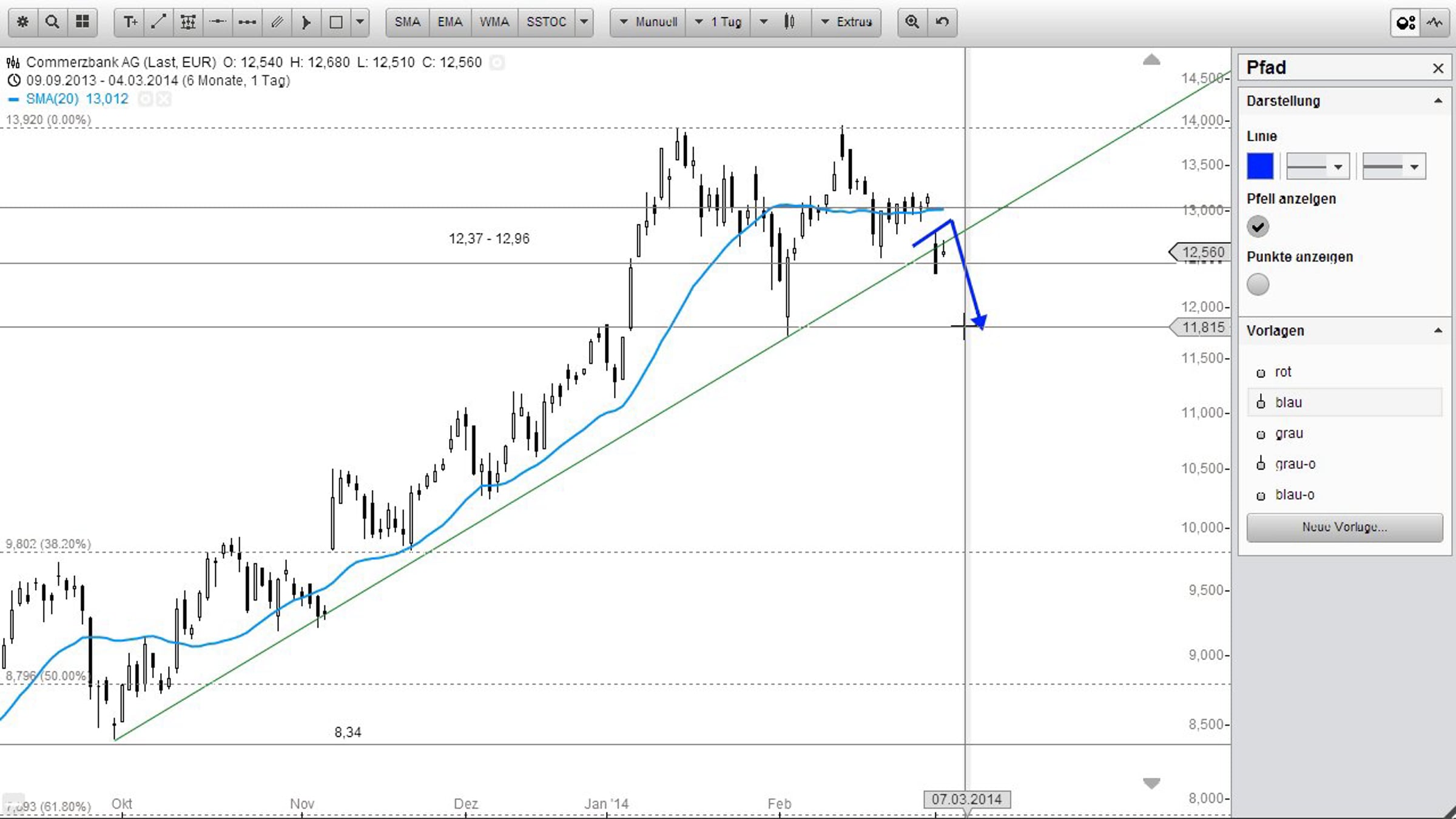The width and height of the screenshot is (1456, 819).
Task: Open the 1 Tag interval dropdown
Action: coord(719,22)
